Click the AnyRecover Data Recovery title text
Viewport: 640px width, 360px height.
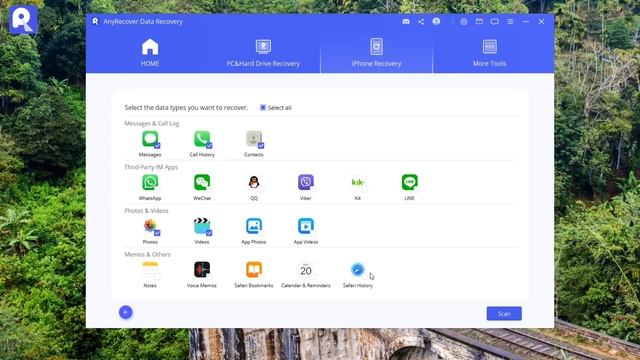pyautogui.click(x=143, y=21)
